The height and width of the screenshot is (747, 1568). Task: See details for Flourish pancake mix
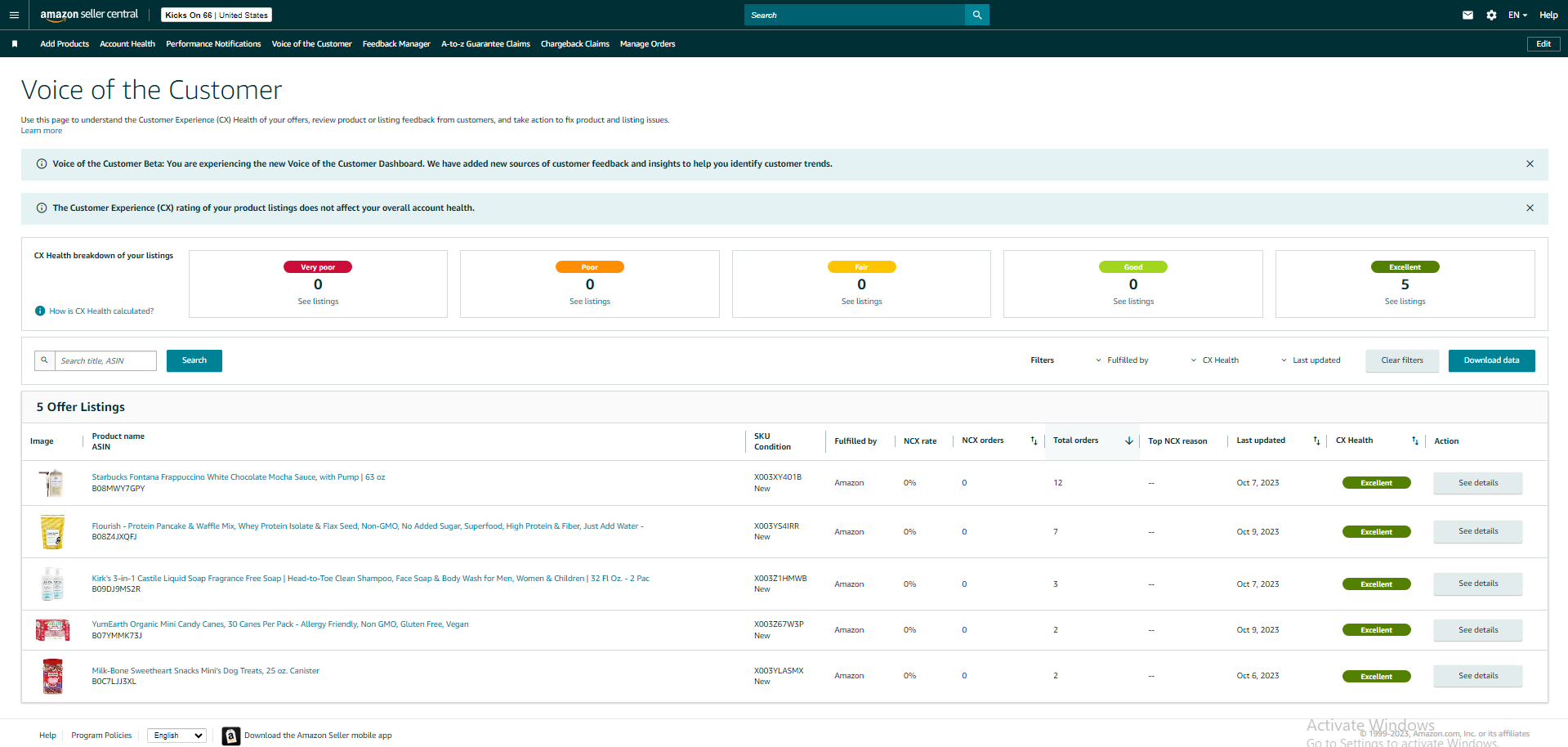[1478, 531]
